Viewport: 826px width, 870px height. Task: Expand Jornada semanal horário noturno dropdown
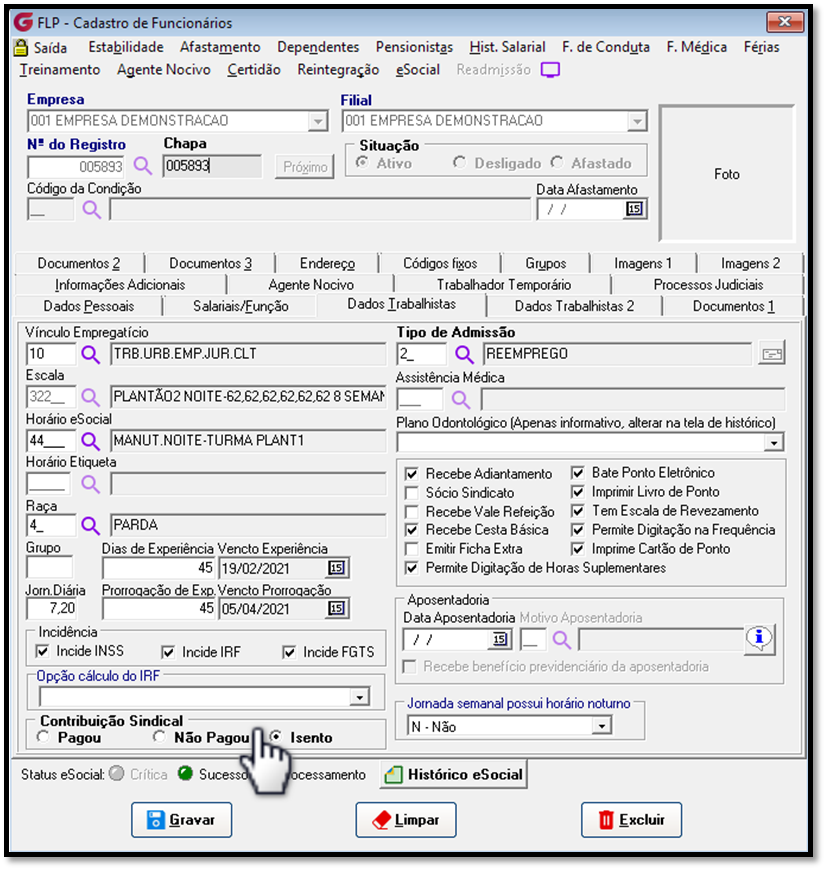[x=601, y=725]
